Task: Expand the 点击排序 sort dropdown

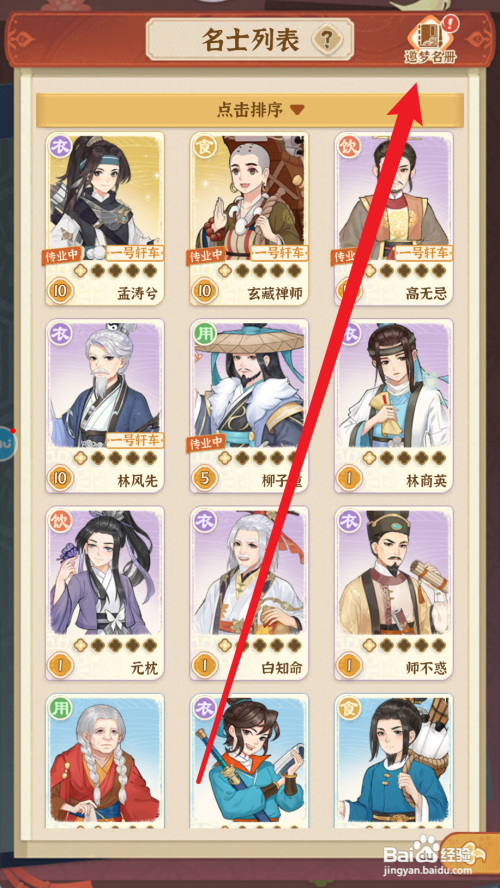Action: point(250,110)
